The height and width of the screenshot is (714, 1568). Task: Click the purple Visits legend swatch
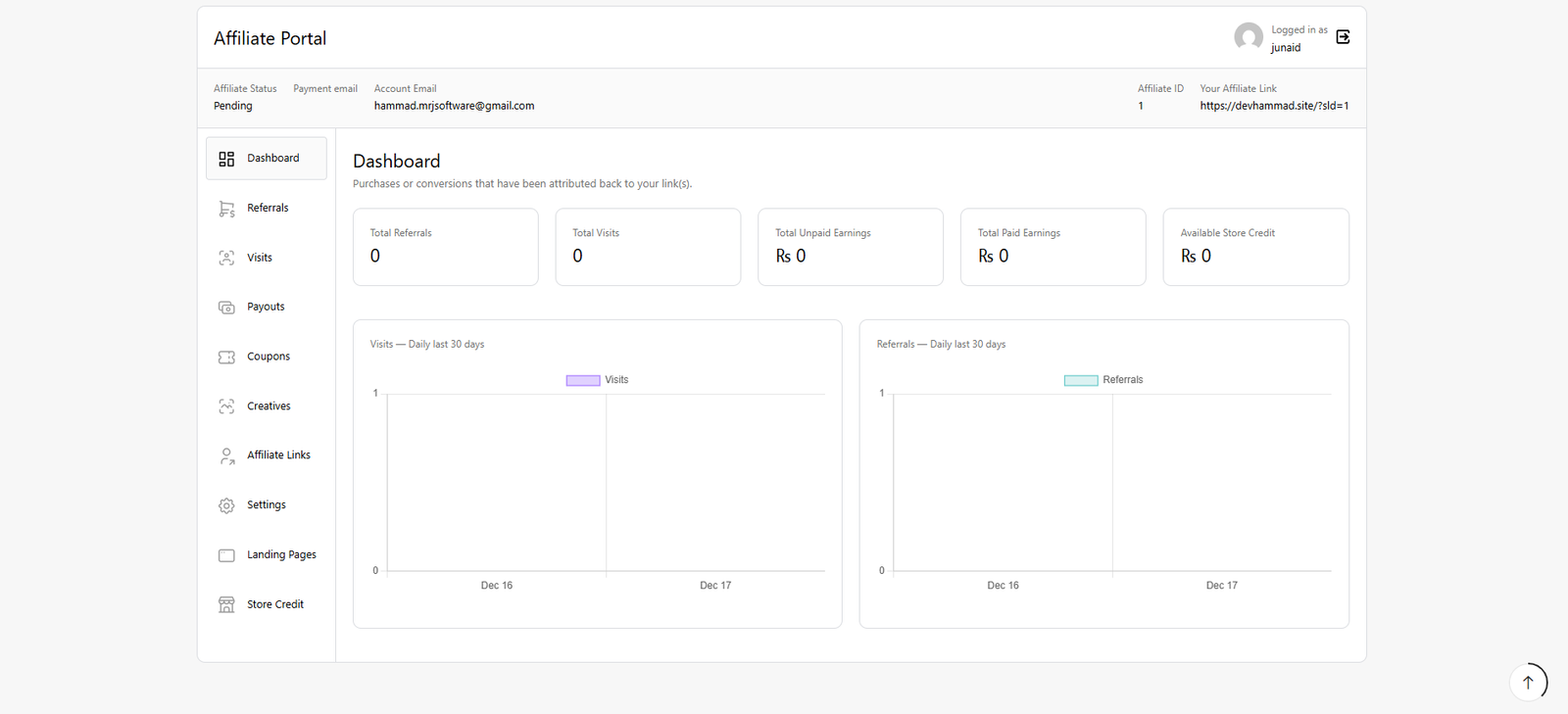(x=583, y=380)
